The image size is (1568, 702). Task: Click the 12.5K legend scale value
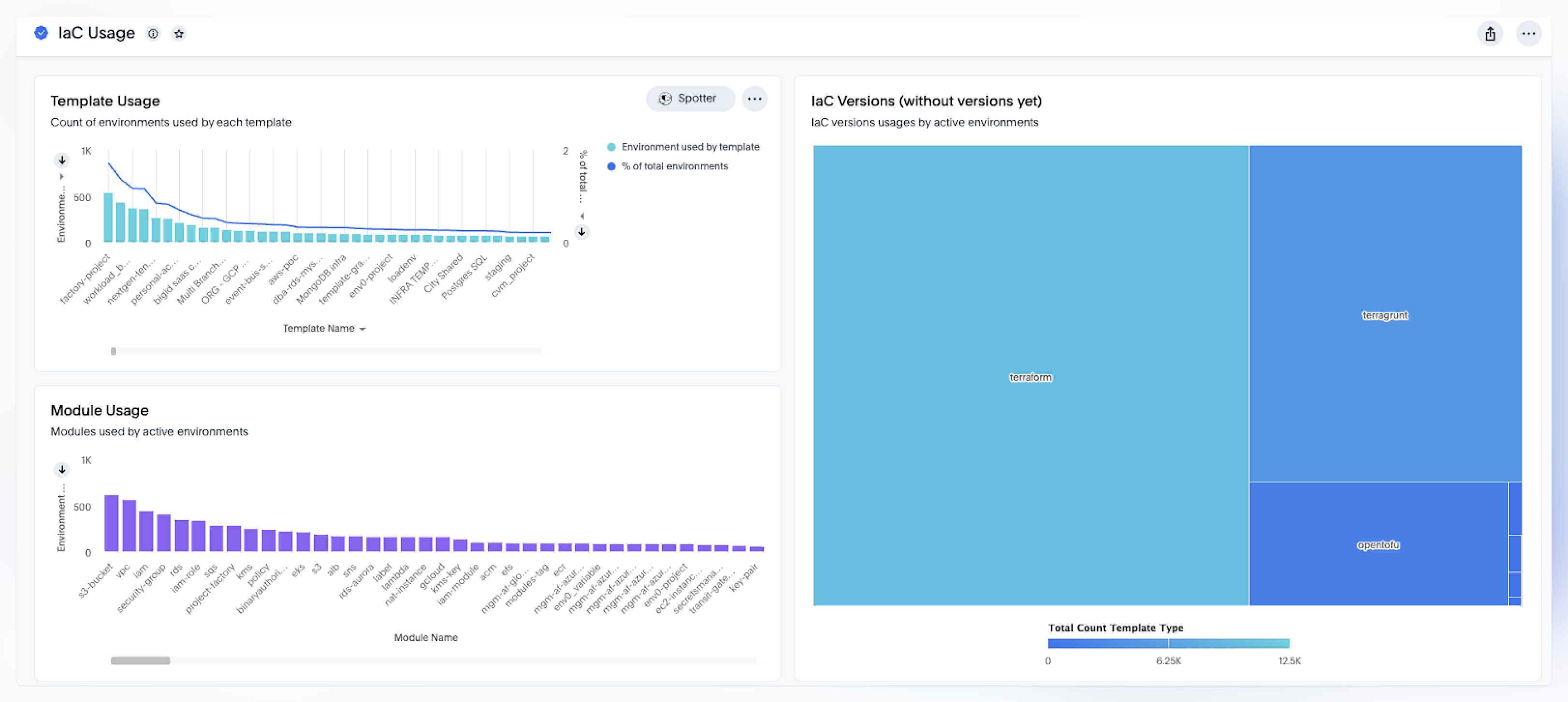[1289, 660]
